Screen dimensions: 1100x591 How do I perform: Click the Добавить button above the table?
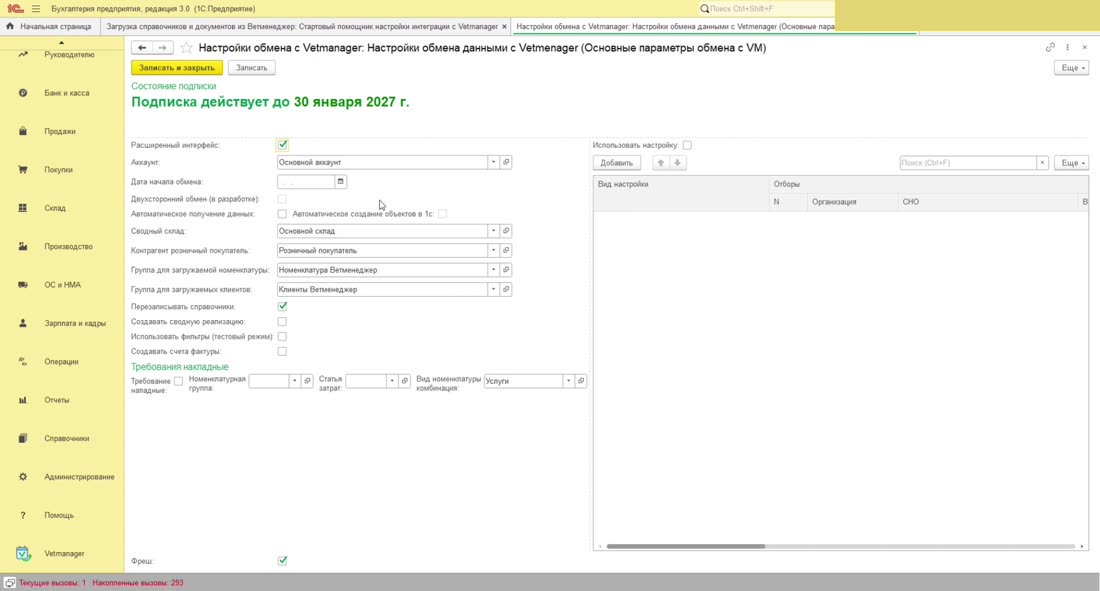pos(617,163)
